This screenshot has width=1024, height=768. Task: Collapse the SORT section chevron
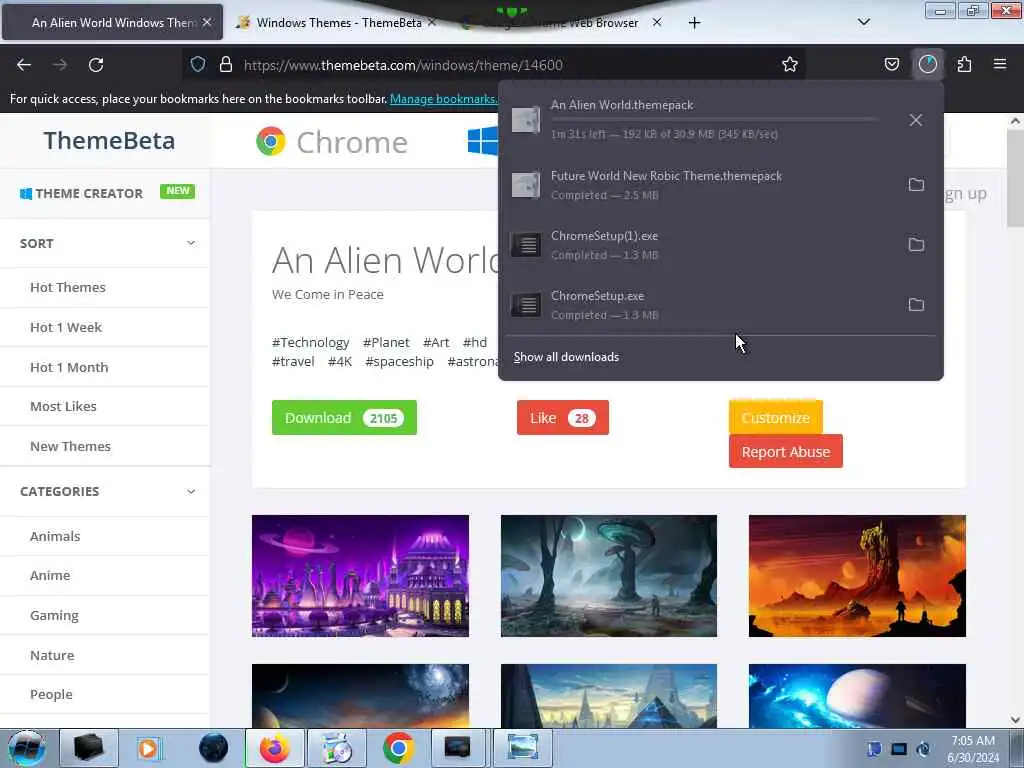191,243
